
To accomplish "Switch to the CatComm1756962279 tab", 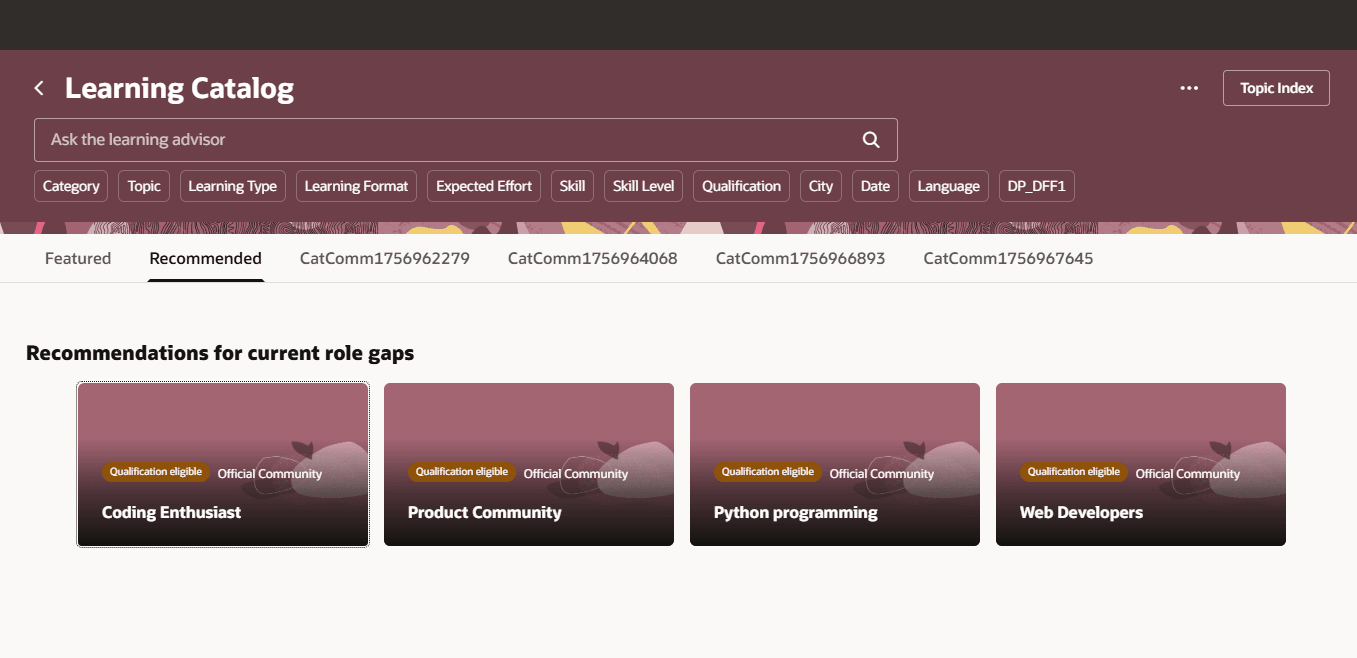I will point(384,257).
